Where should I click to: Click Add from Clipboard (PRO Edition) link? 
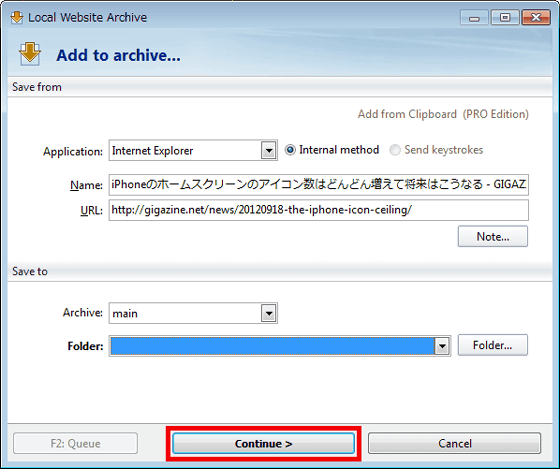[443, 114]
